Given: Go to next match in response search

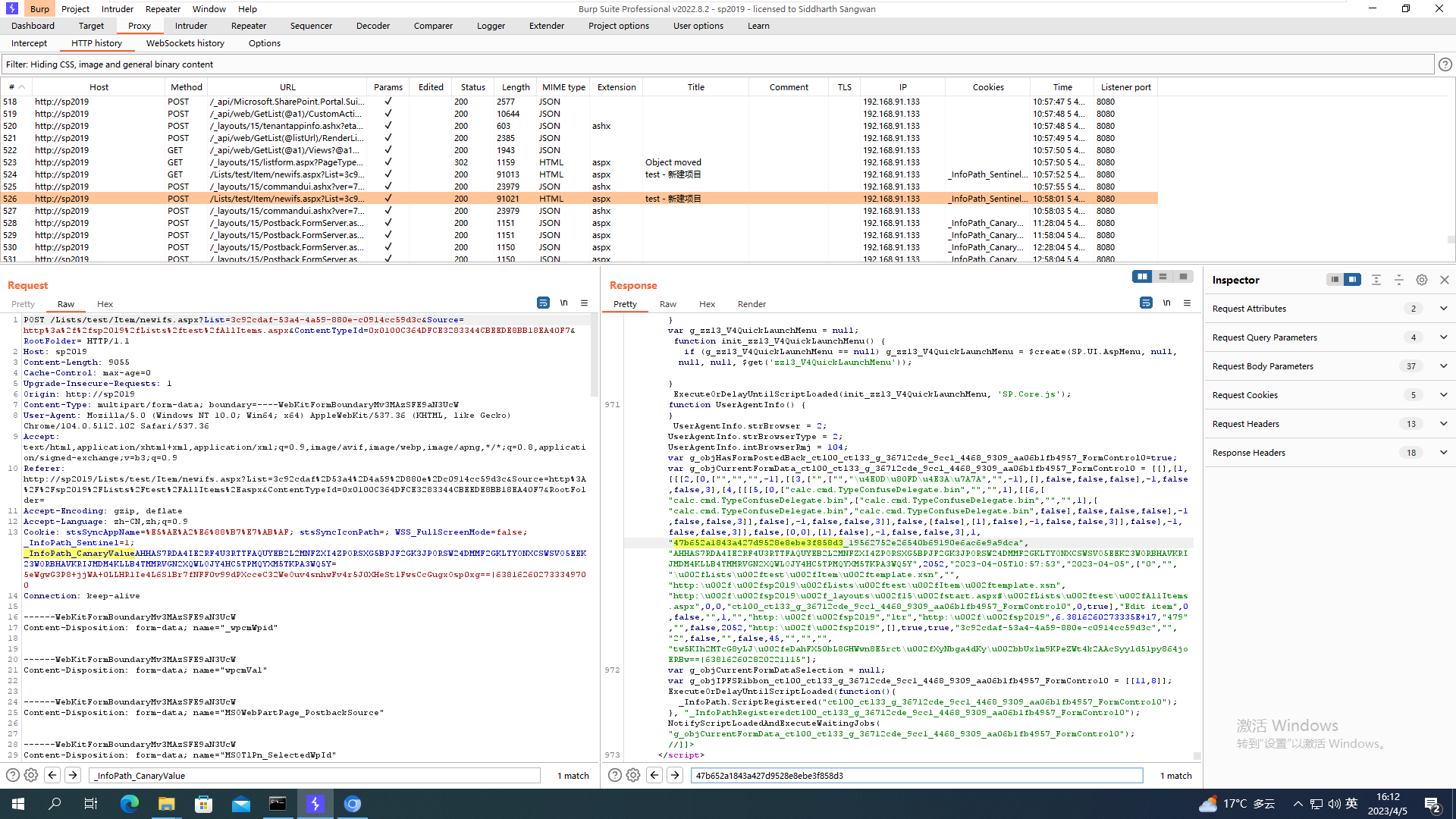Looking at the screenshot, I should (675, 775).
